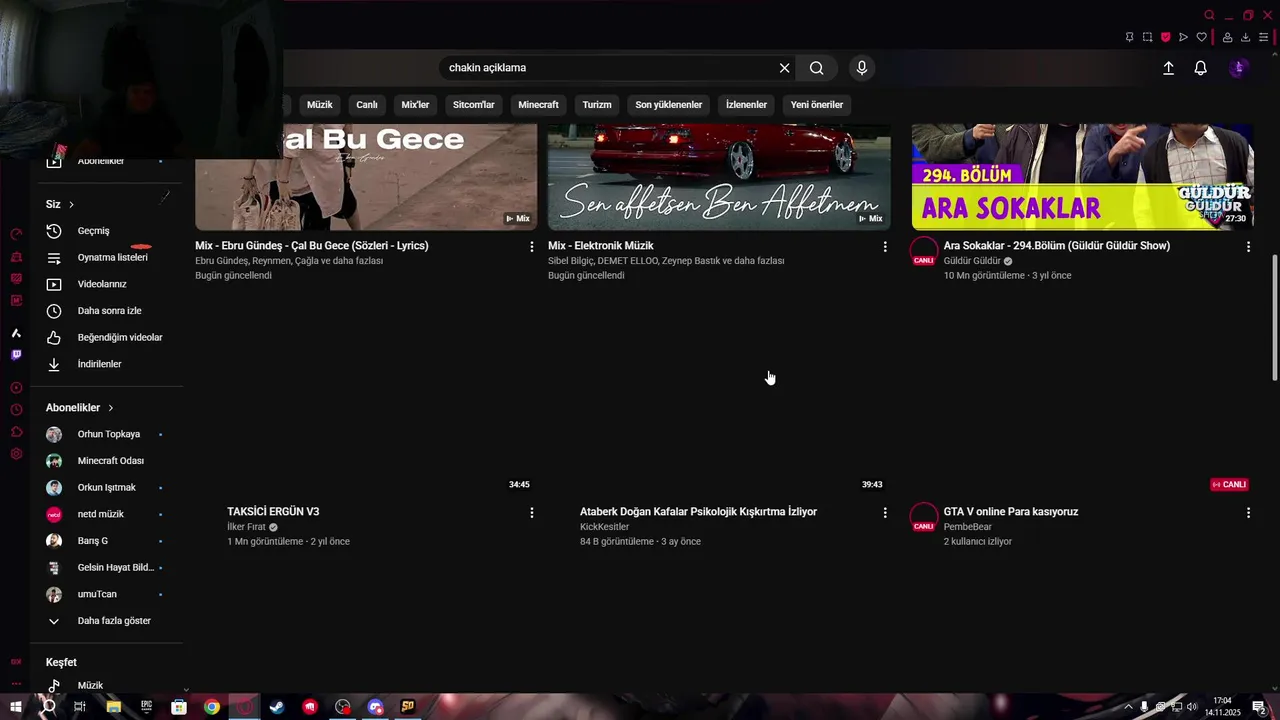Image resolution: width=1280 pixels, height=720 pixels.
Task: Open options menu for Ara Sokaklar video
Action: pyautogui.click(x=1248, y=246)
